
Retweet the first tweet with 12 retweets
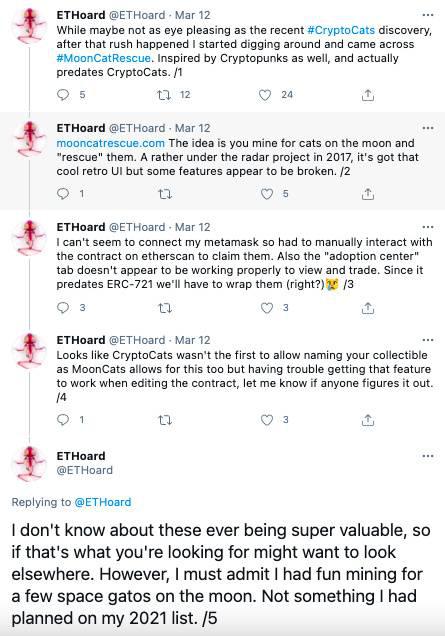click(164, 95)
